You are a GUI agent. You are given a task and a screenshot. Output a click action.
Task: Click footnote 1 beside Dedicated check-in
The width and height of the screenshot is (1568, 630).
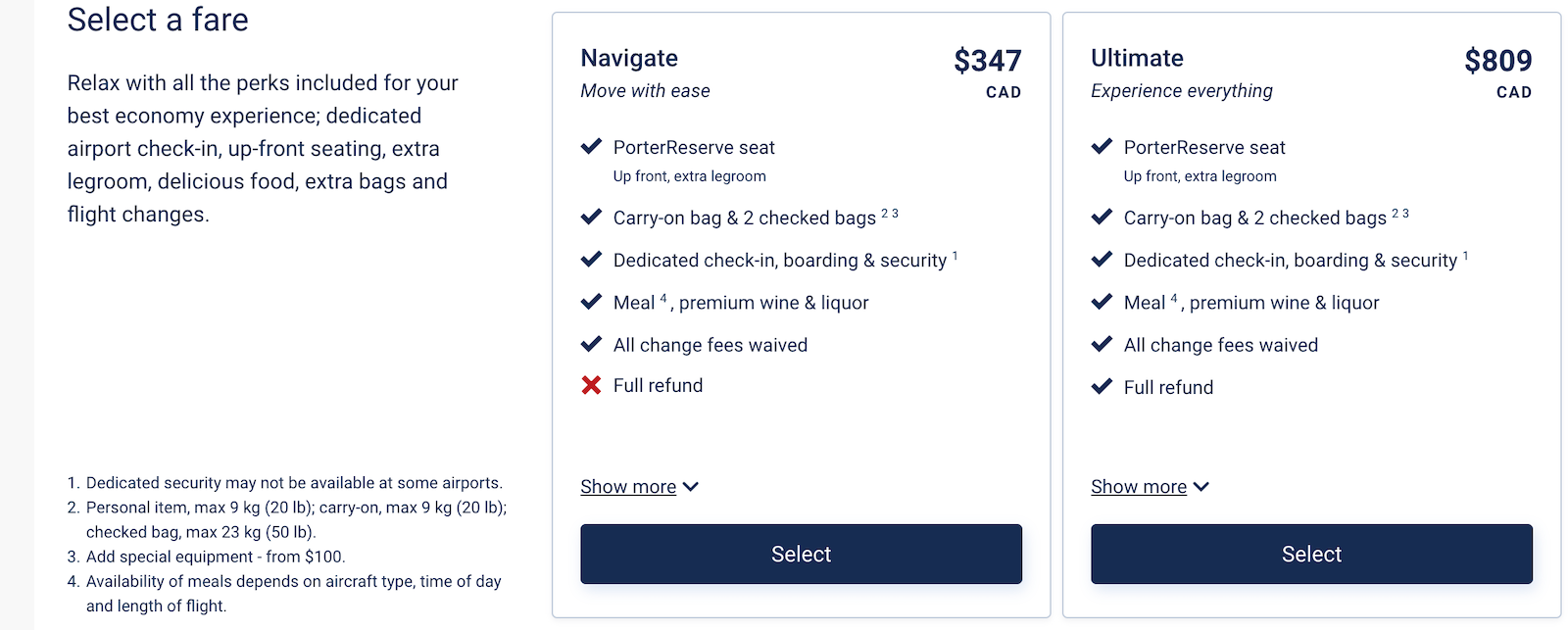point(953,253)
